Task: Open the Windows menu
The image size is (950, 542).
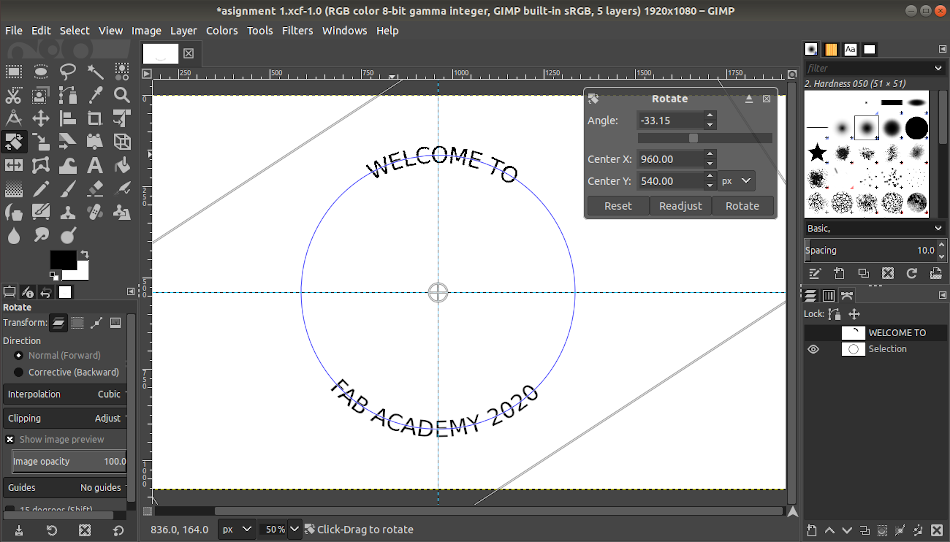Action: click(344, 30)
